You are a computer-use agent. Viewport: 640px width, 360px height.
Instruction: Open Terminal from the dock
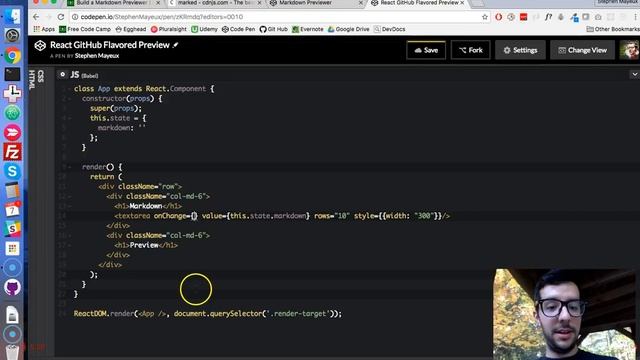tap(12, 74)
